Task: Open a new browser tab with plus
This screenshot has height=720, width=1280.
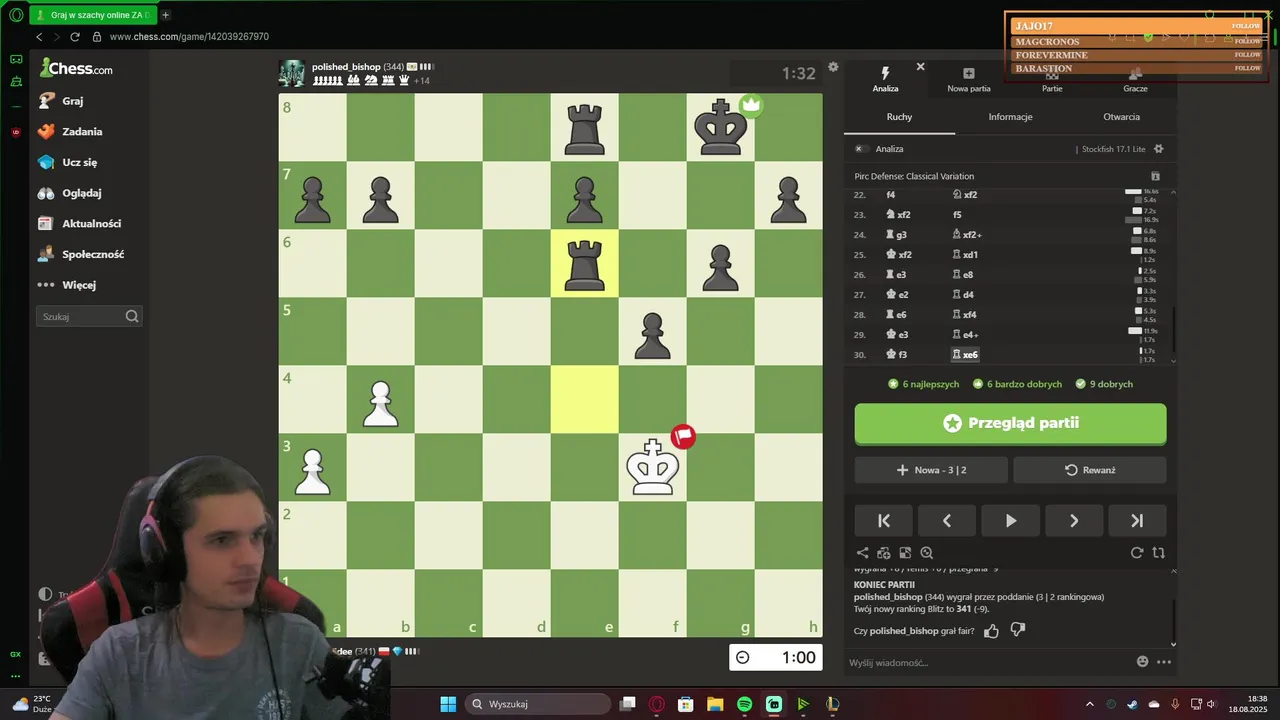Action: click(x=165, y=15)
